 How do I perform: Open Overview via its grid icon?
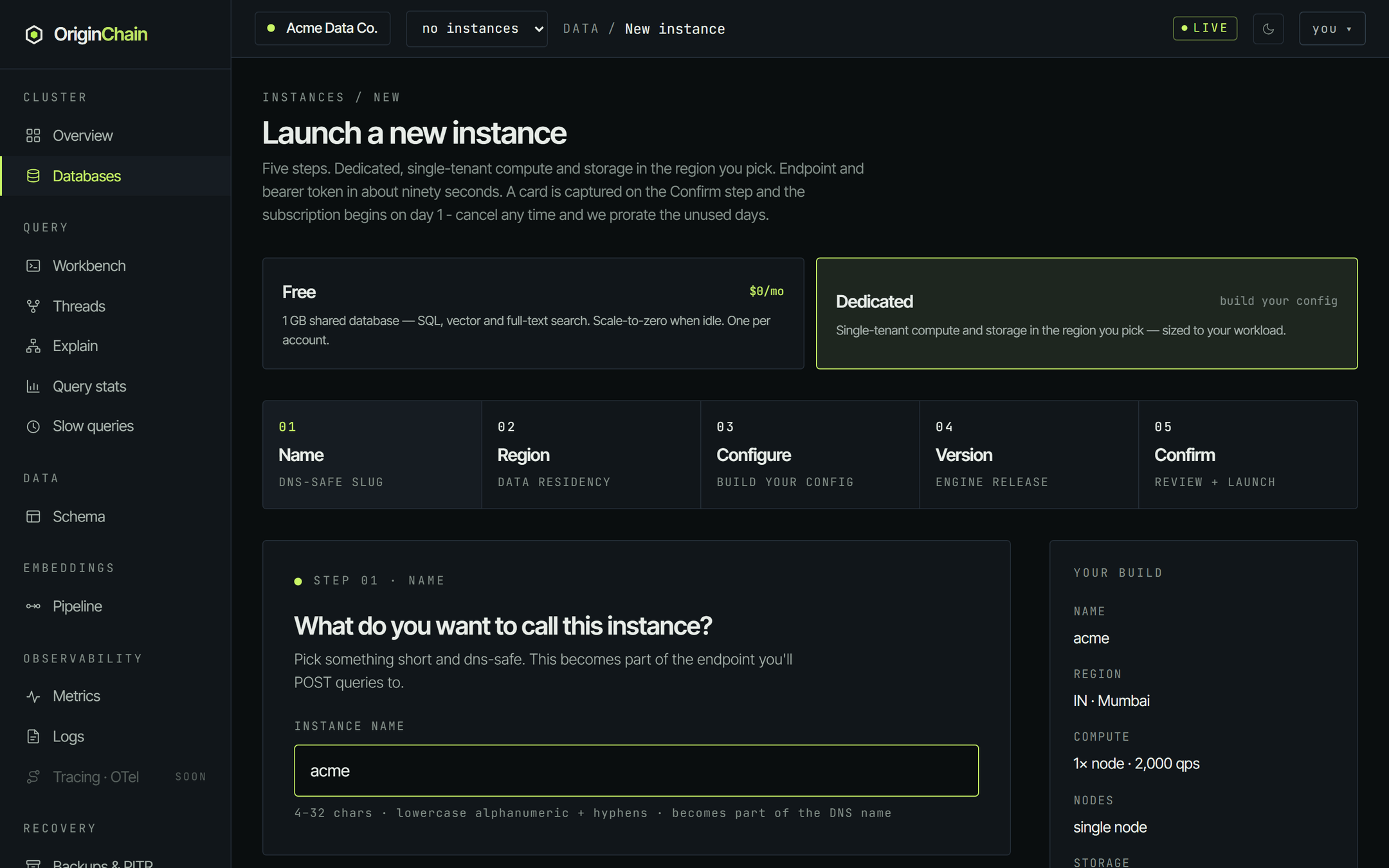click(x=33, y=136)
